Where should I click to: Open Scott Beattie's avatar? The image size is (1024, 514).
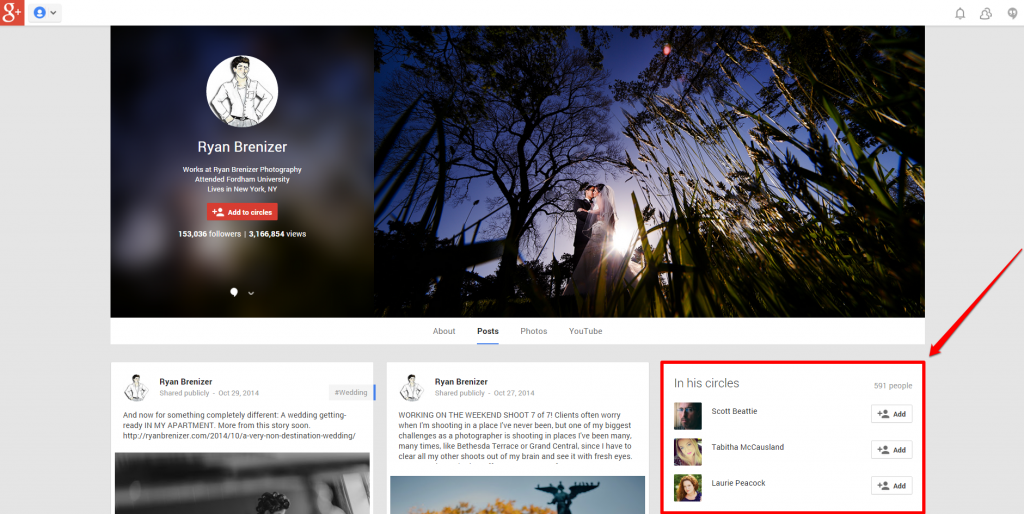point(688,416)
